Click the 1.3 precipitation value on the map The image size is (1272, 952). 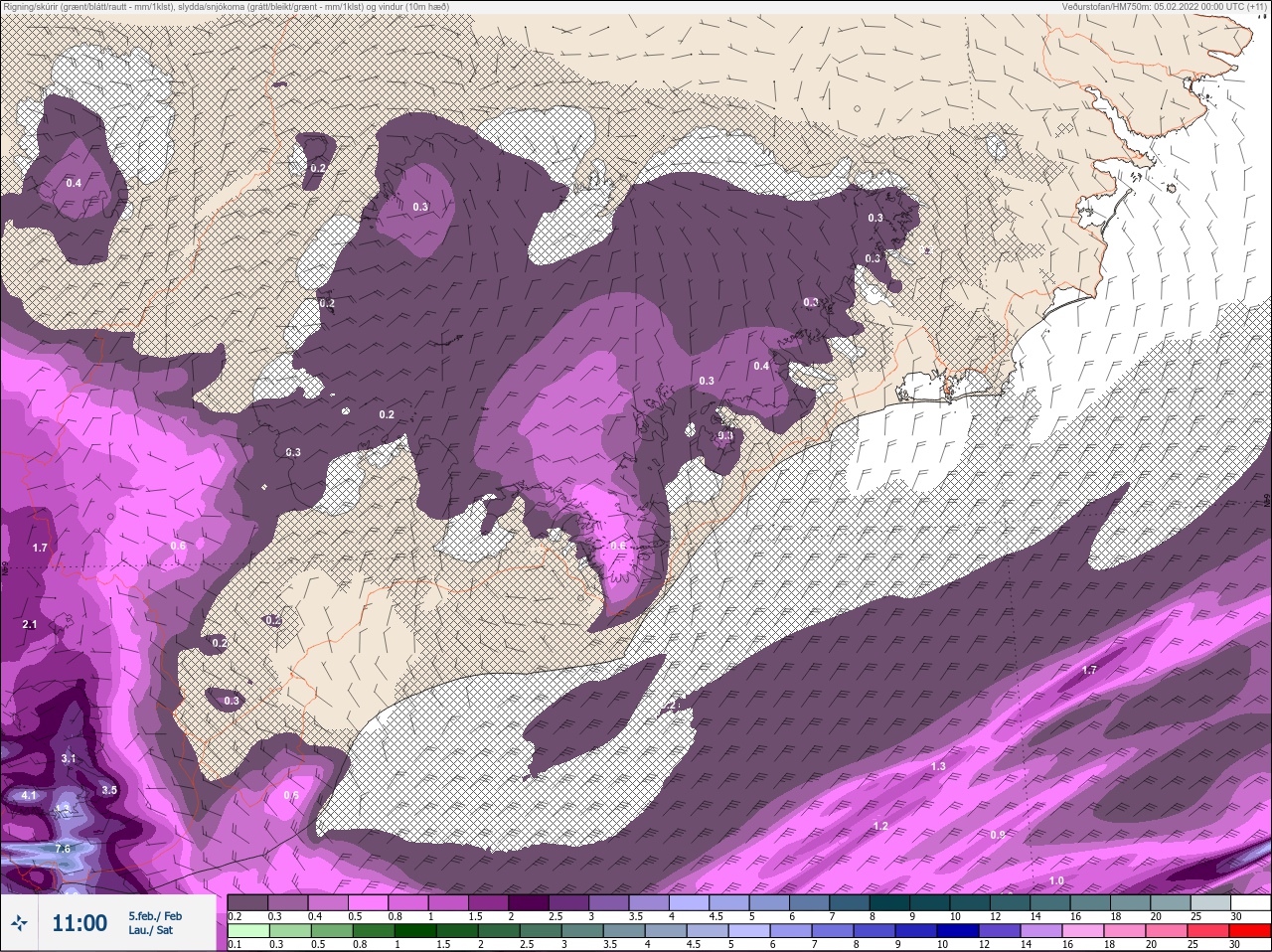click(938, 766)
